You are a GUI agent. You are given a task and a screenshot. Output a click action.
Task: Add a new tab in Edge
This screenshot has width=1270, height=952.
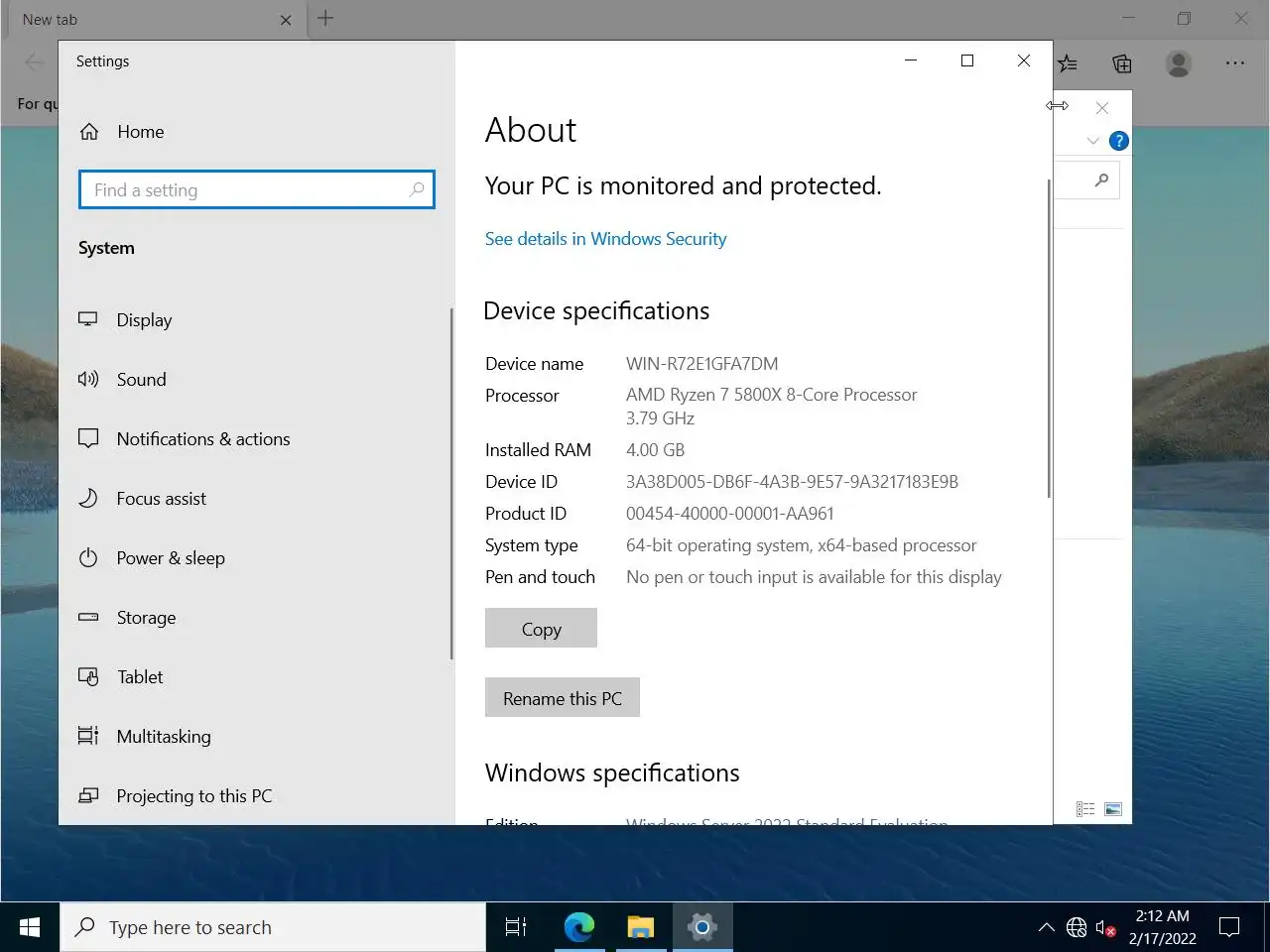(x=325, y=18)
